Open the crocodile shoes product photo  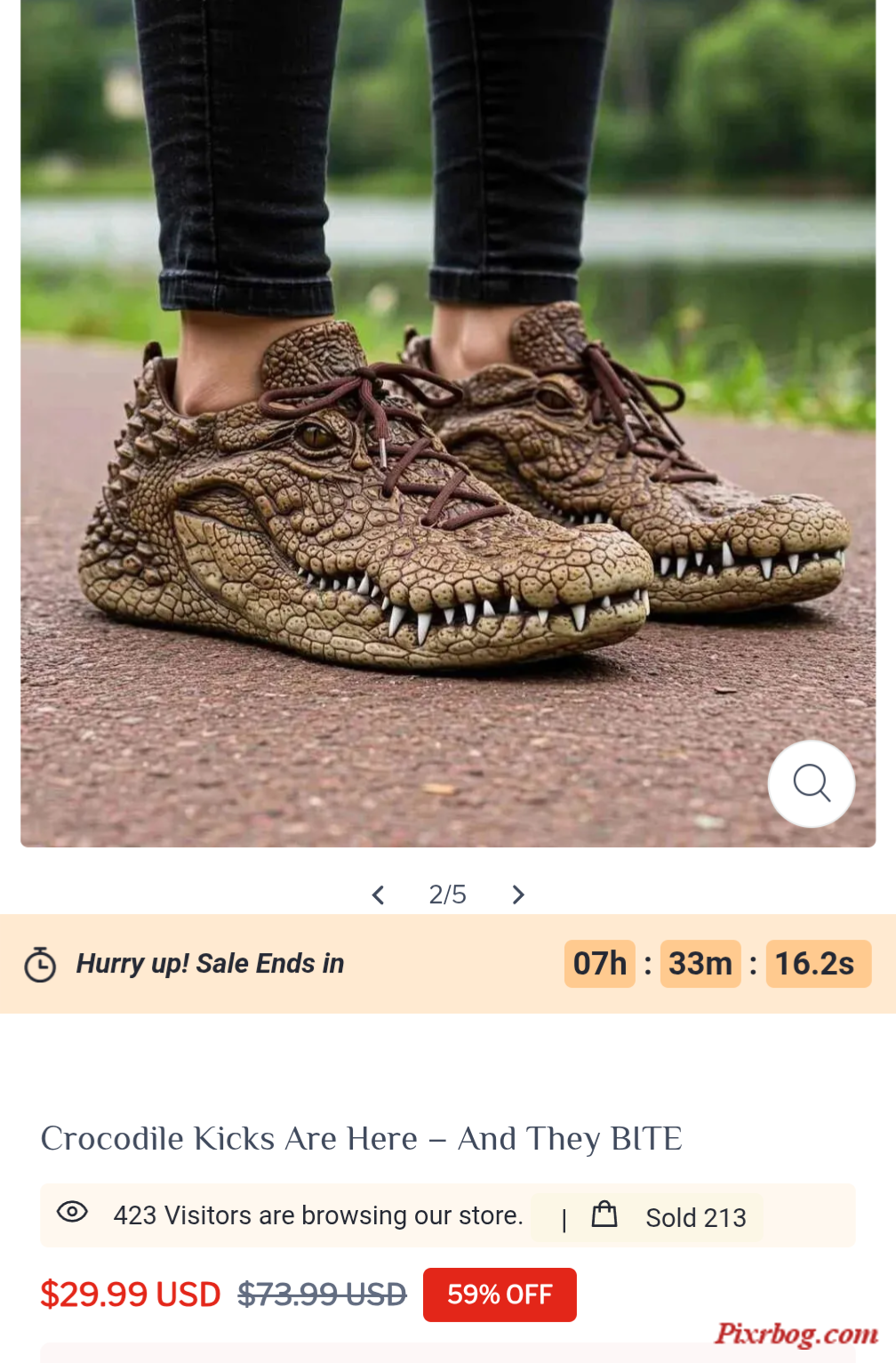[448, 423]
